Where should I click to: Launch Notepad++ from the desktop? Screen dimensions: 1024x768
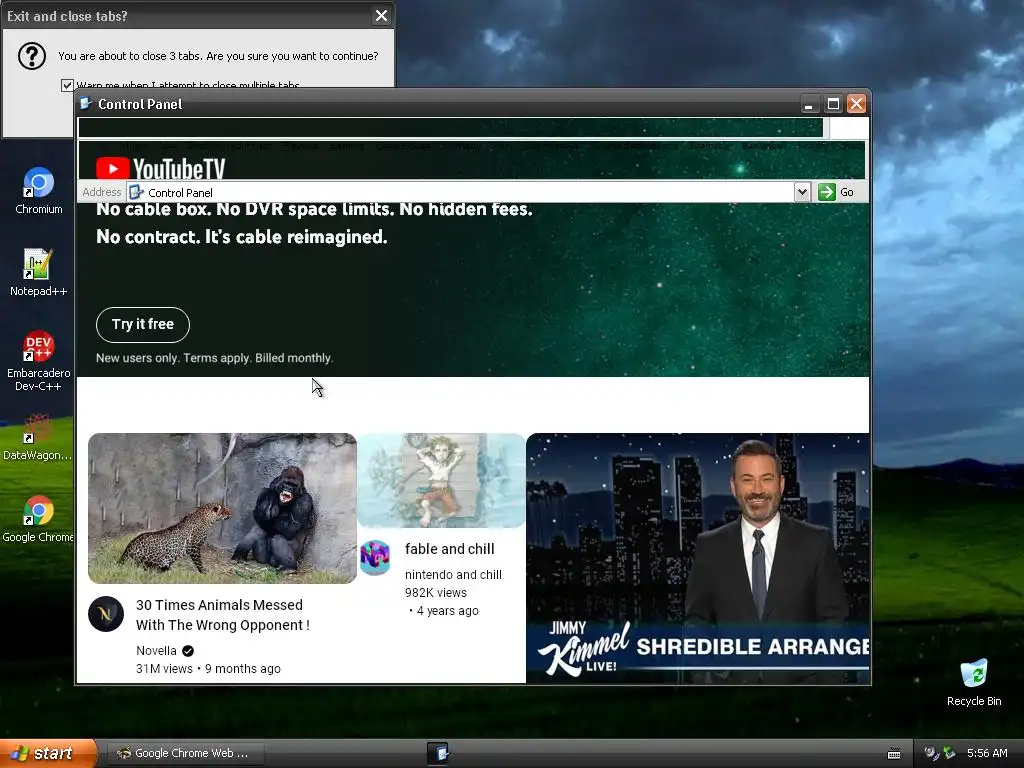(38, 272)
